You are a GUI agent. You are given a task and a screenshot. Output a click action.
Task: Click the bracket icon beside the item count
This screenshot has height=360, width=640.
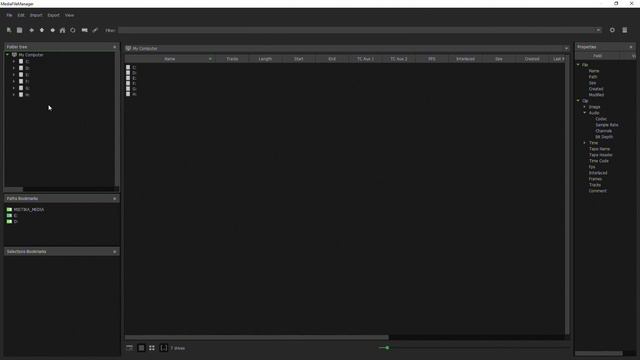[x=164, y=348]
